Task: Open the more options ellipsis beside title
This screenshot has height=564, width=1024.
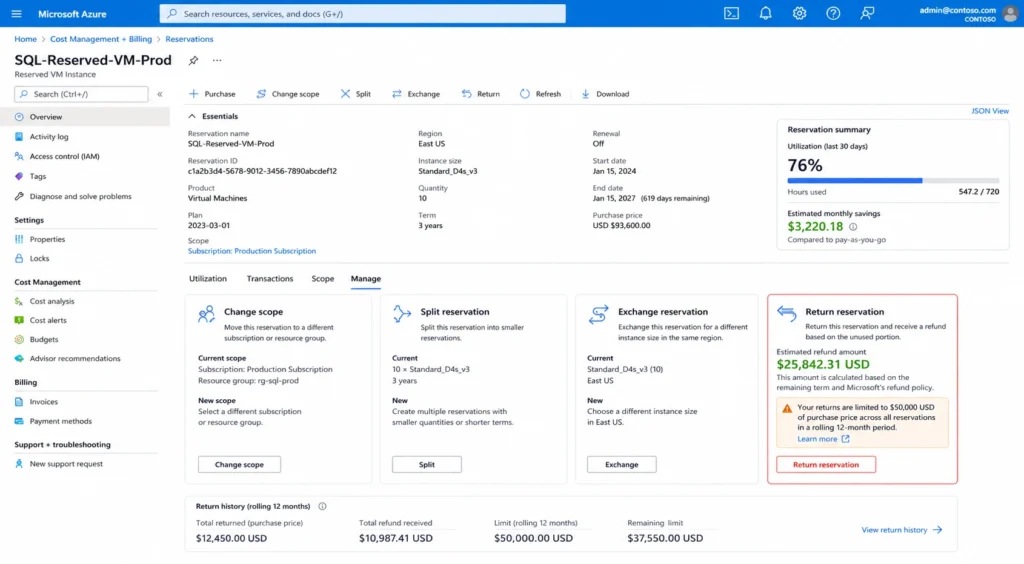Action: coord(217,61)
